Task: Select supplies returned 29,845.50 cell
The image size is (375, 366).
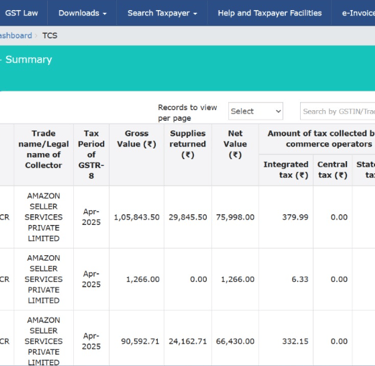Action: click(x=188, y=217)
